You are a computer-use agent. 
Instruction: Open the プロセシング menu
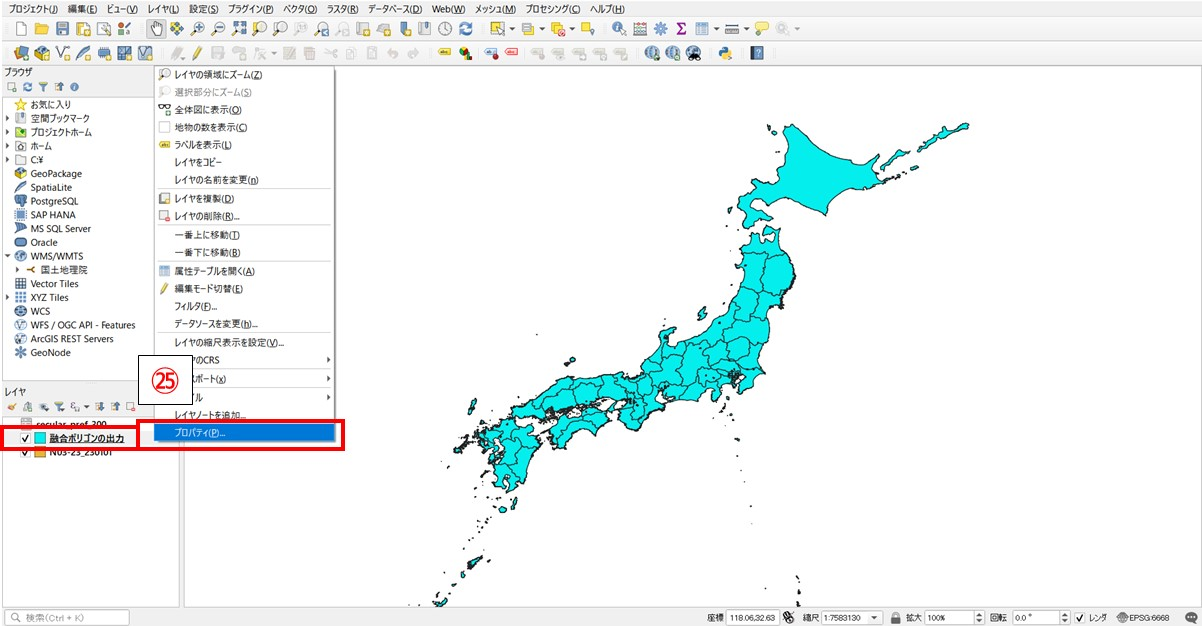point(552,9)
